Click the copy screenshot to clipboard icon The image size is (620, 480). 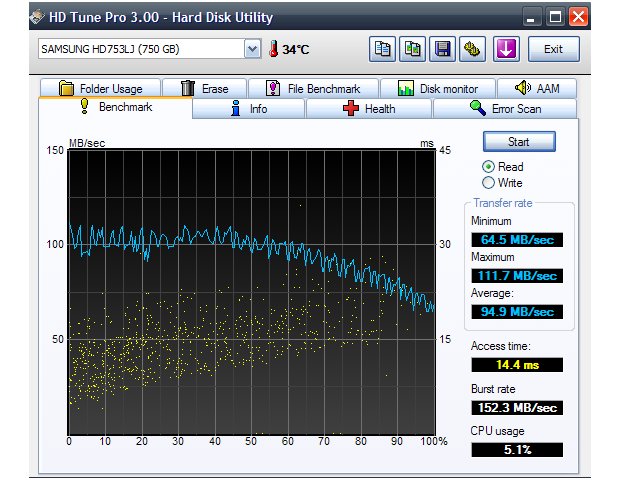point(412,49)
